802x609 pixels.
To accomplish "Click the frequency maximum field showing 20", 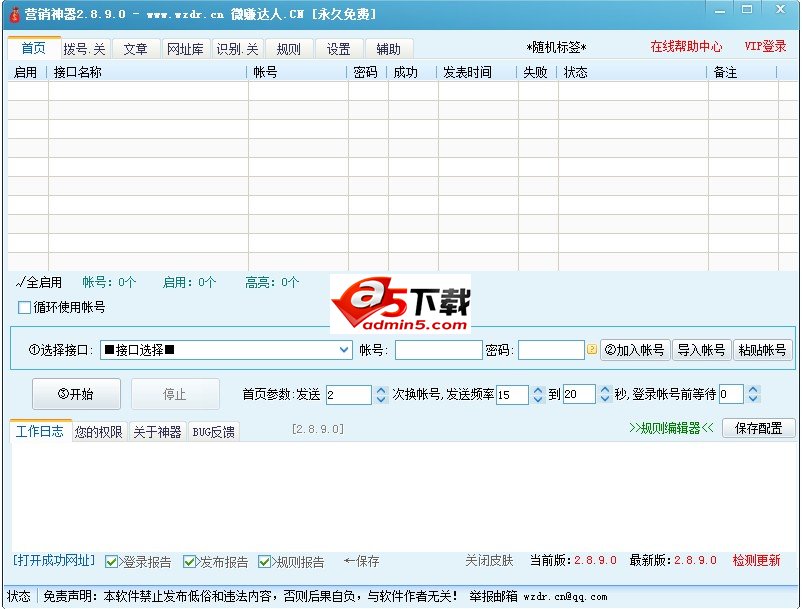I will [579, 394].
